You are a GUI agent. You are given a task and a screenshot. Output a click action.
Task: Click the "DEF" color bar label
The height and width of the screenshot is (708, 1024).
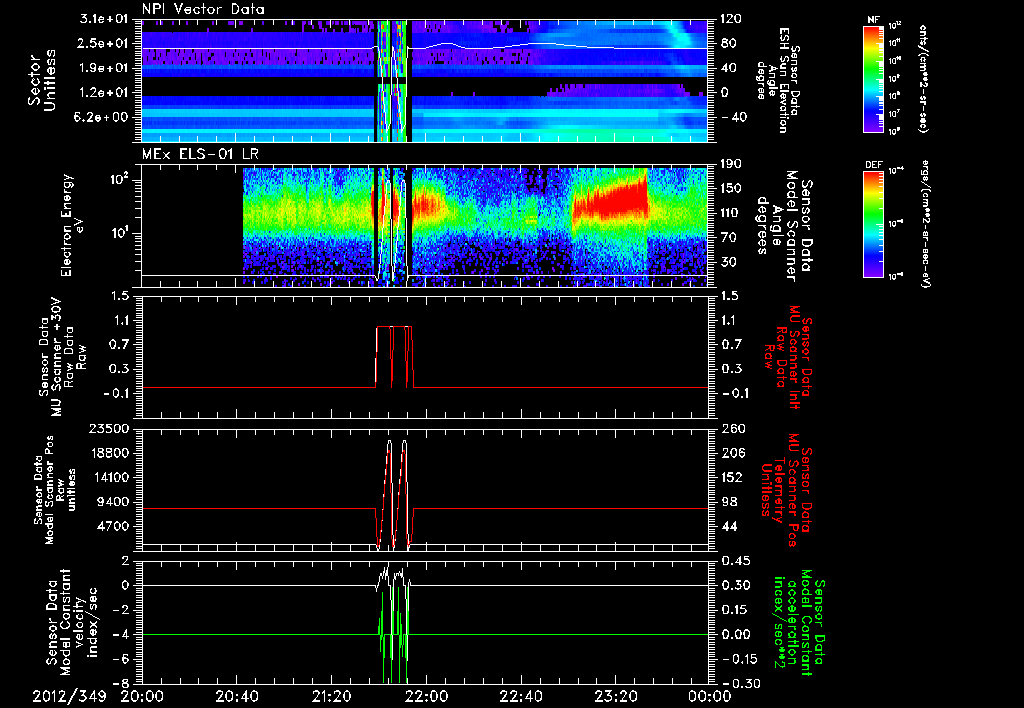[x=873, y=165]
